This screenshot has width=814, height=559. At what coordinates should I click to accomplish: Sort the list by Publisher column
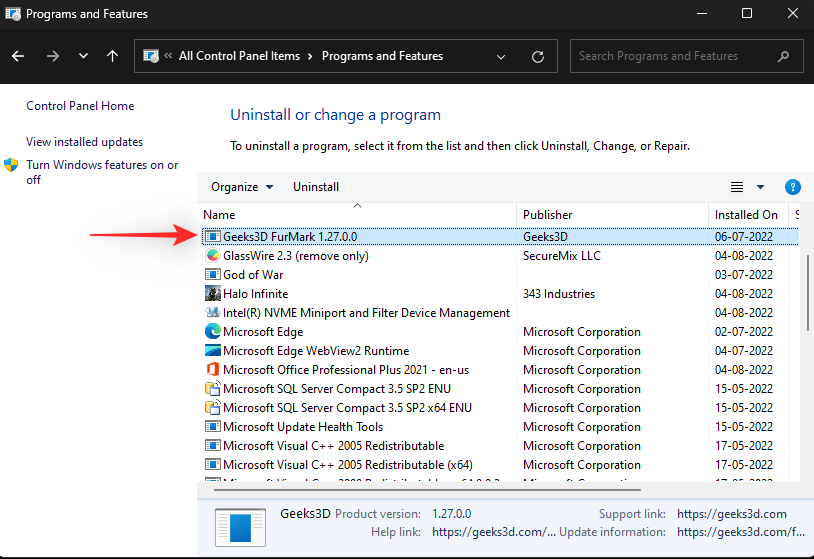[548, 215]
